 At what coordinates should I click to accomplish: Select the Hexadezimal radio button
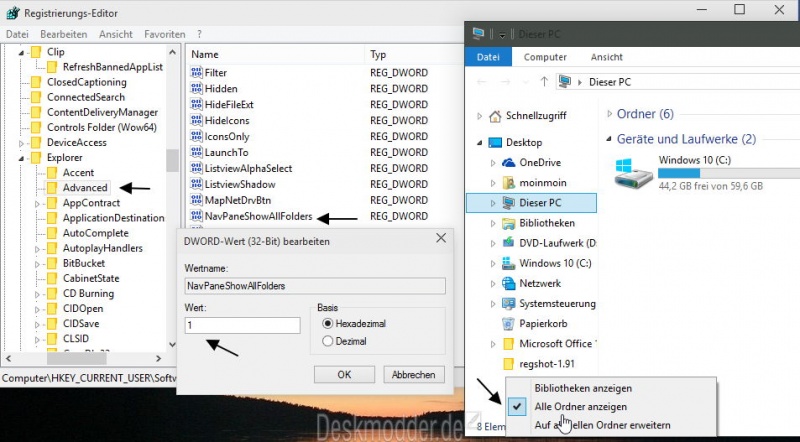coord(327,324)
